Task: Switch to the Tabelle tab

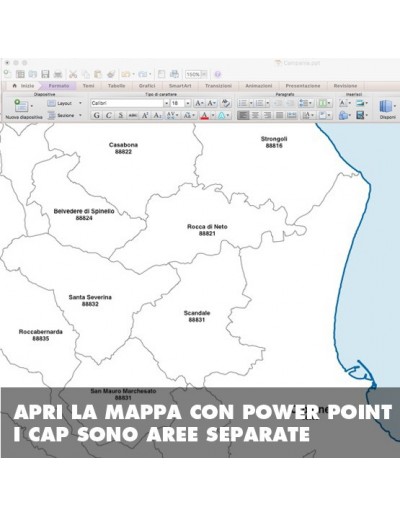Action: pyautogui.click(x=116, y=86)
